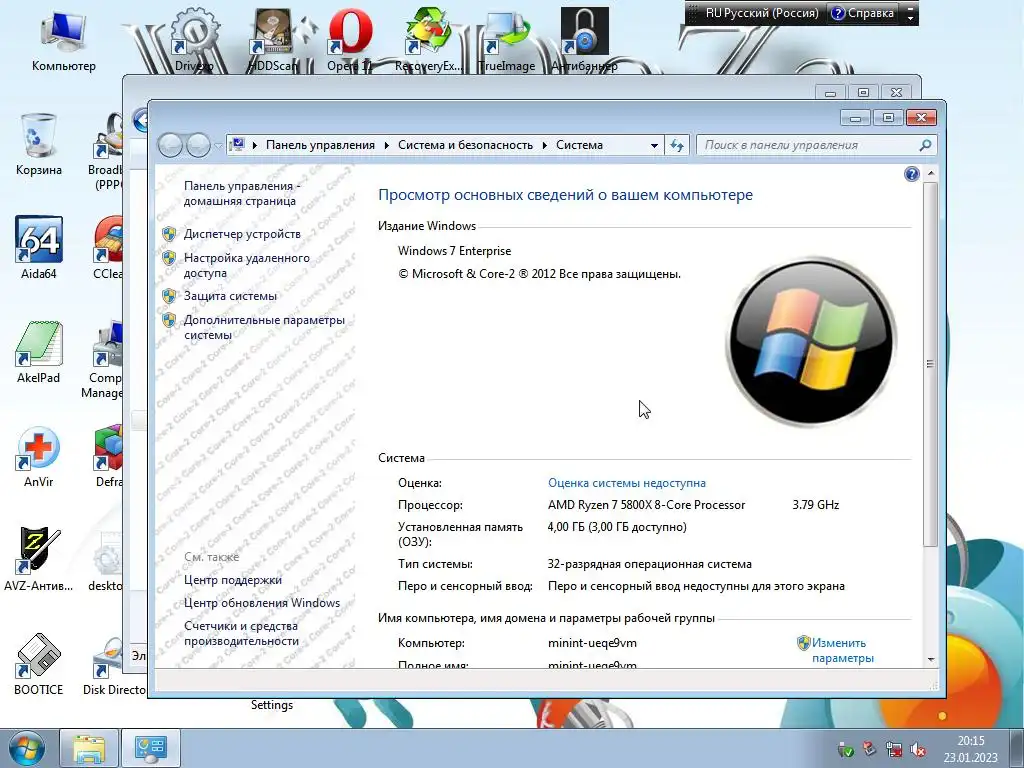Launch BOOTICE desktop shortcut
The height and width of the screenshot is (768, 1024).
coord(39,663)
